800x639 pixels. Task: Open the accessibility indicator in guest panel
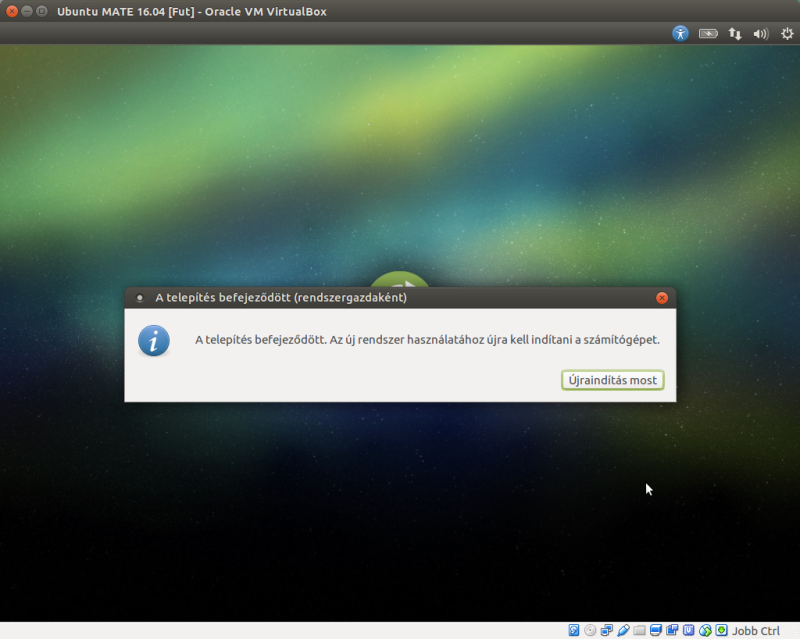coord(680,34)
